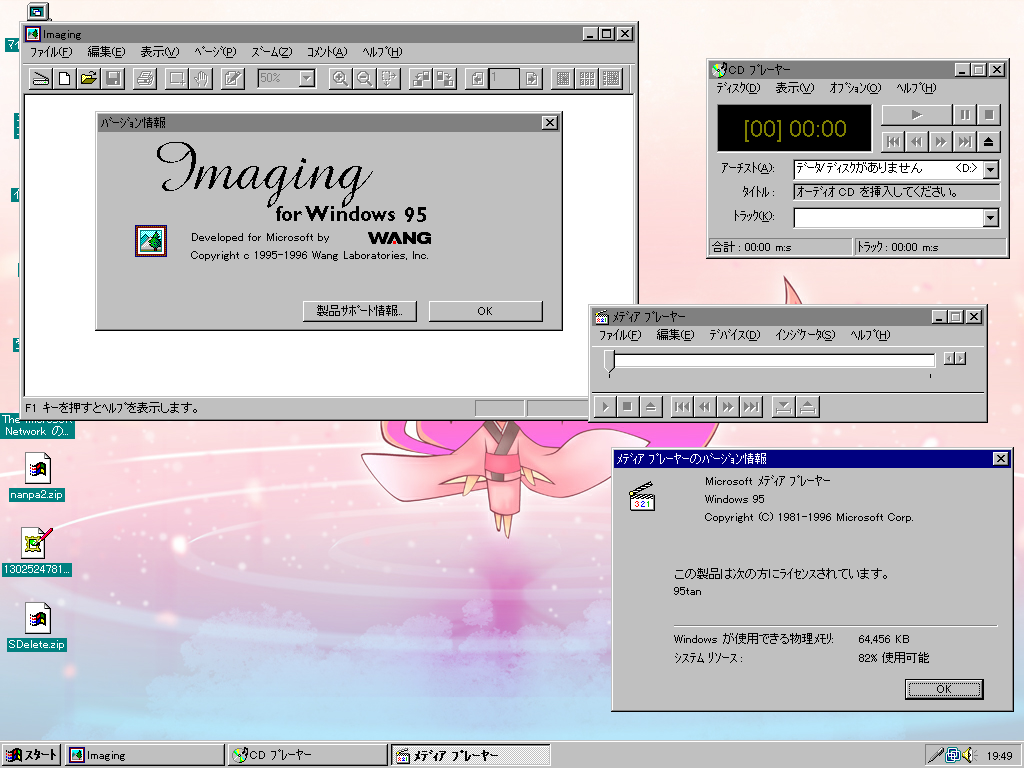Click the スタート Start button
Image resolution: width=1024 pixels, height=768 pixels.
point(31,755)
